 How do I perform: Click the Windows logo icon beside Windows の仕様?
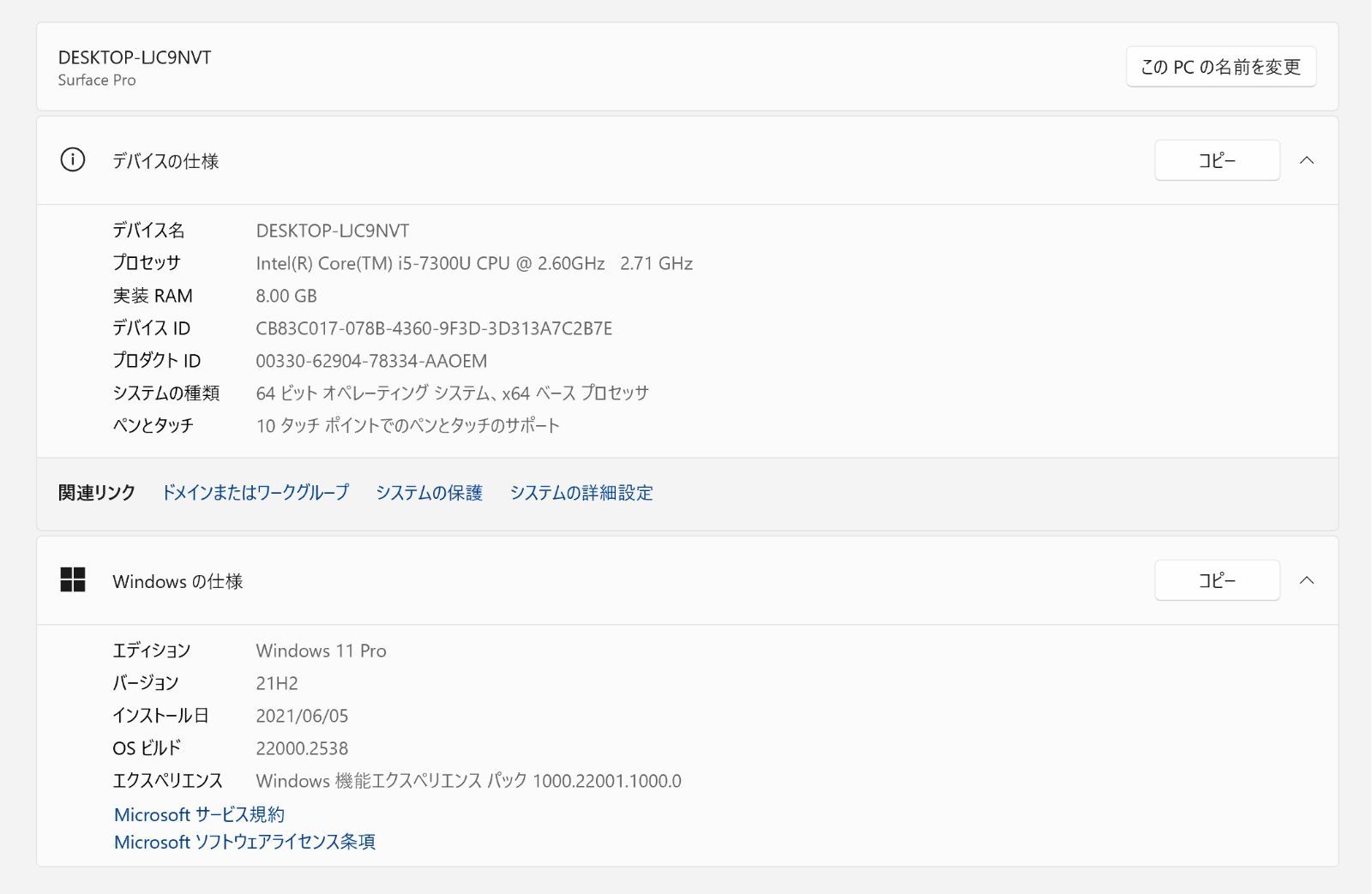pyautogui.click(x=73, y=580)
